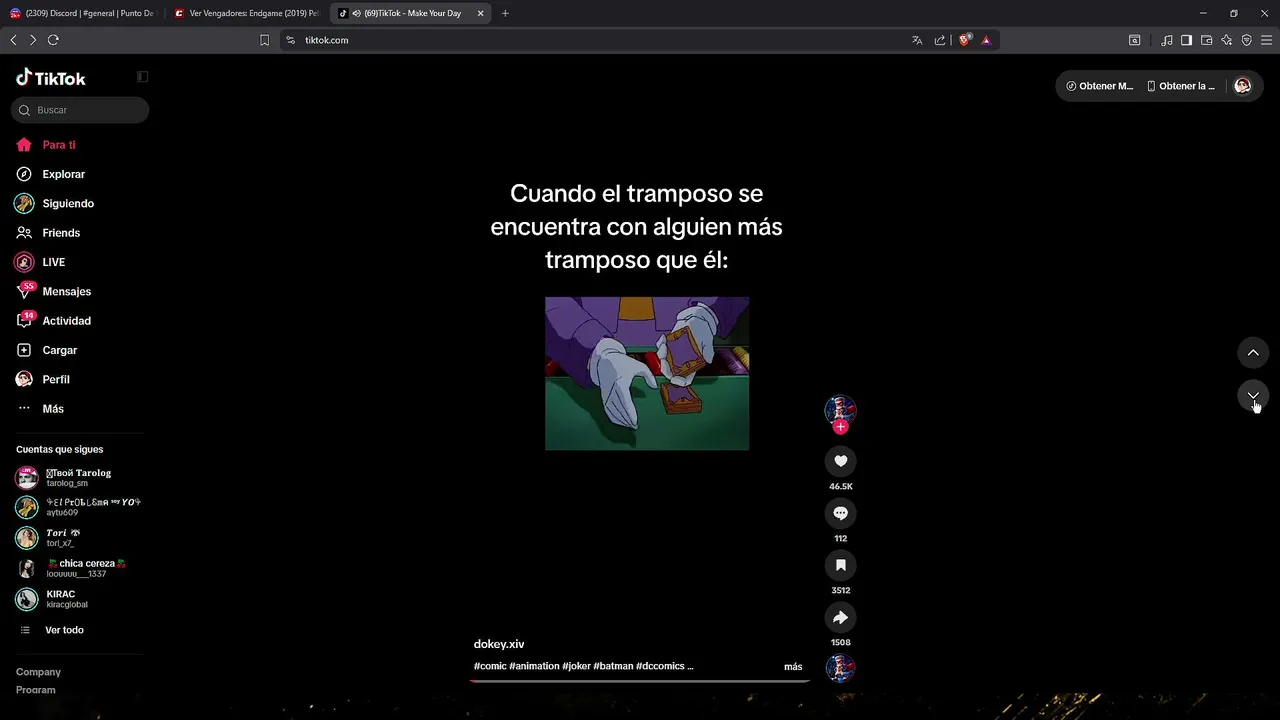The image size is (1280, 720).
Task: Go forward in the browser
Action: pos(33,40)
